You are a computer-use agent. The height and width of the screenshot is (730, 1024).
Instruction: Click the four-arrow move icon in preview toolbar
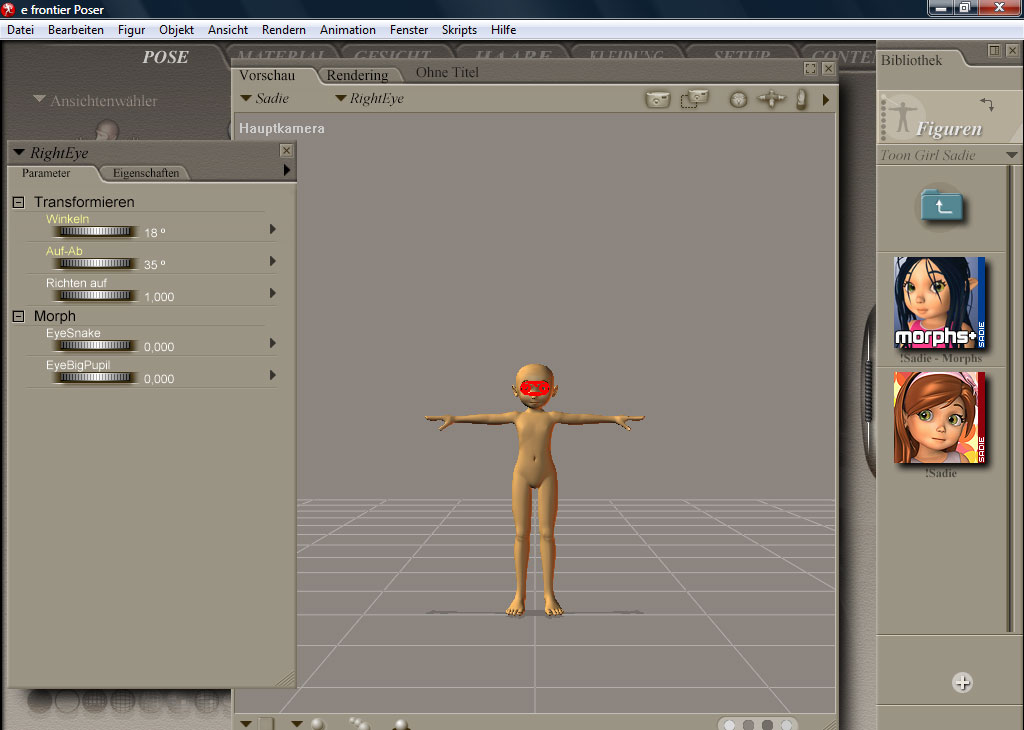click(x=770, y=99)
